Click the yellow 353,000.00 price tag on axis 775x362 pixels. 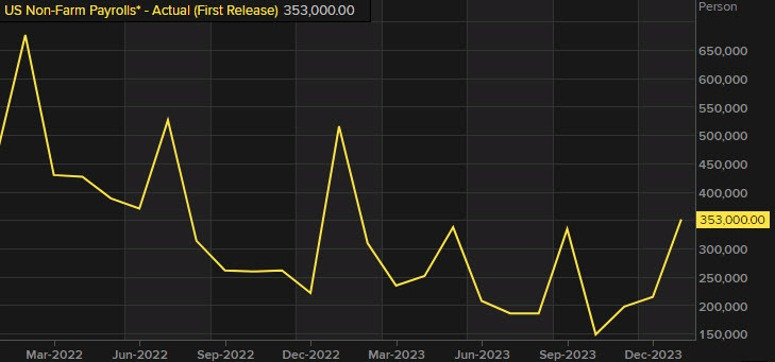pyautogui.click(x=732, y=220)
